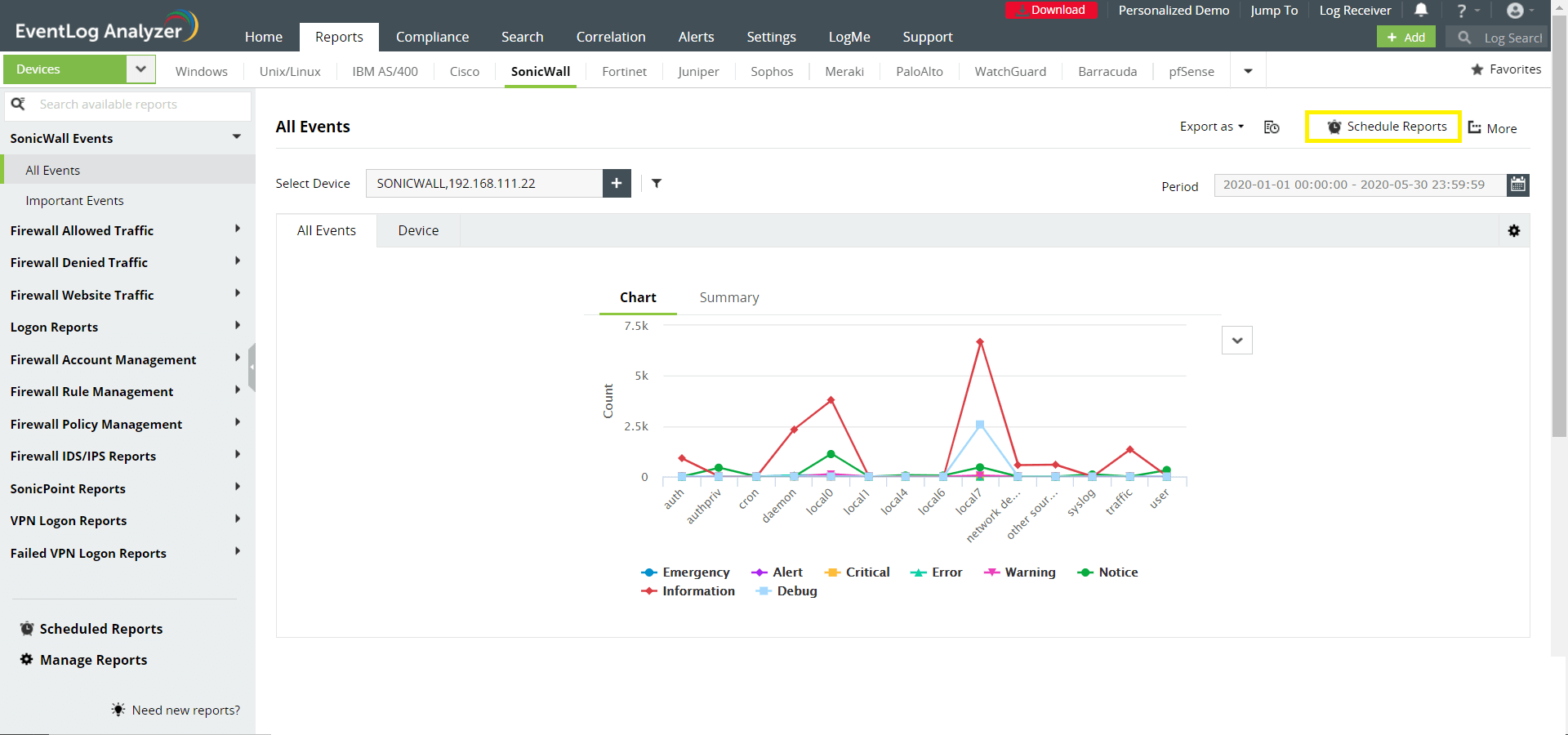Switch to the Device tab
Screen dimensions: 1568x735
(x=419, y=231)
